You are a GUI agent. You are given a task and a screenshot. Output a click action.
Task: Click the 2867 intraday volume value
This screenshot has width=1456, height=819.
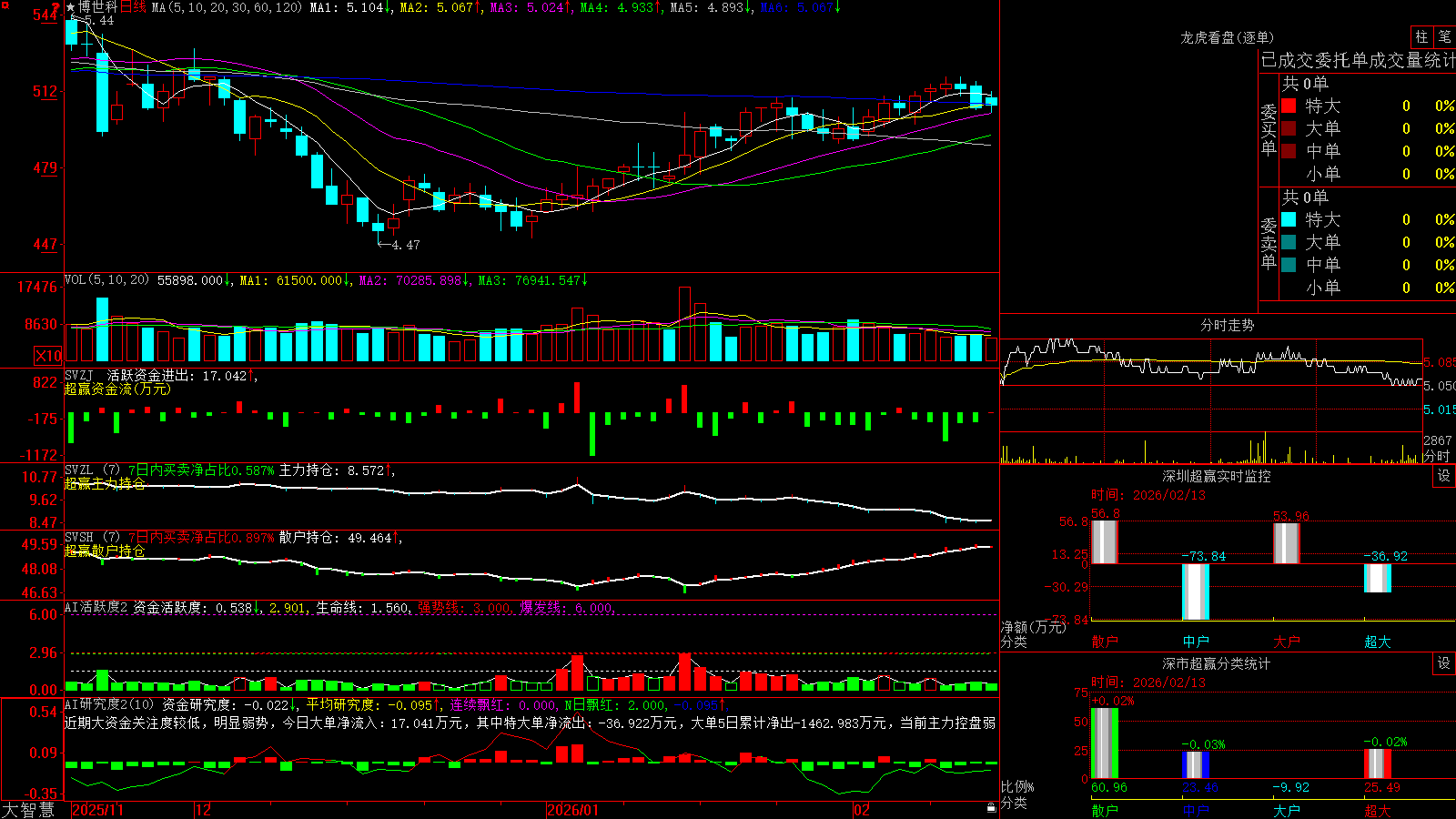tap(1438, 440)
